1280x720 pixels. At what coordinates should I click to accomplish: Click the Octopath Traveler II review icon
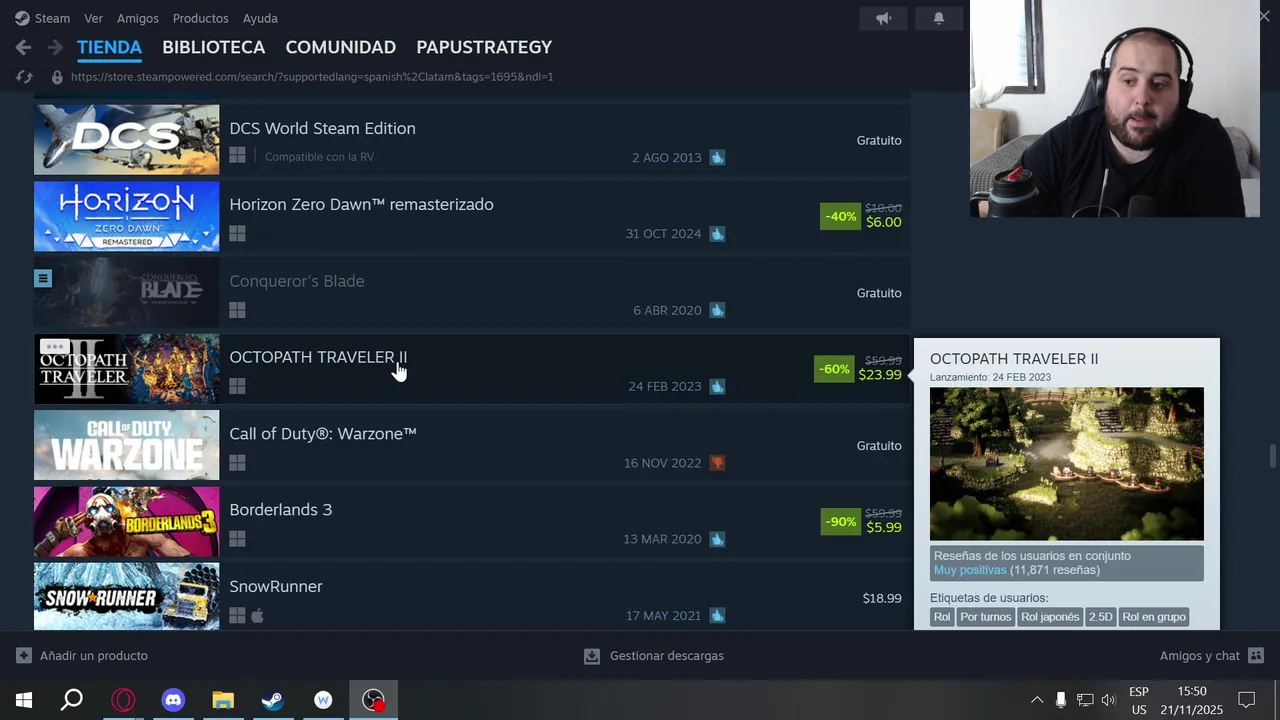(x=717, y=386)
